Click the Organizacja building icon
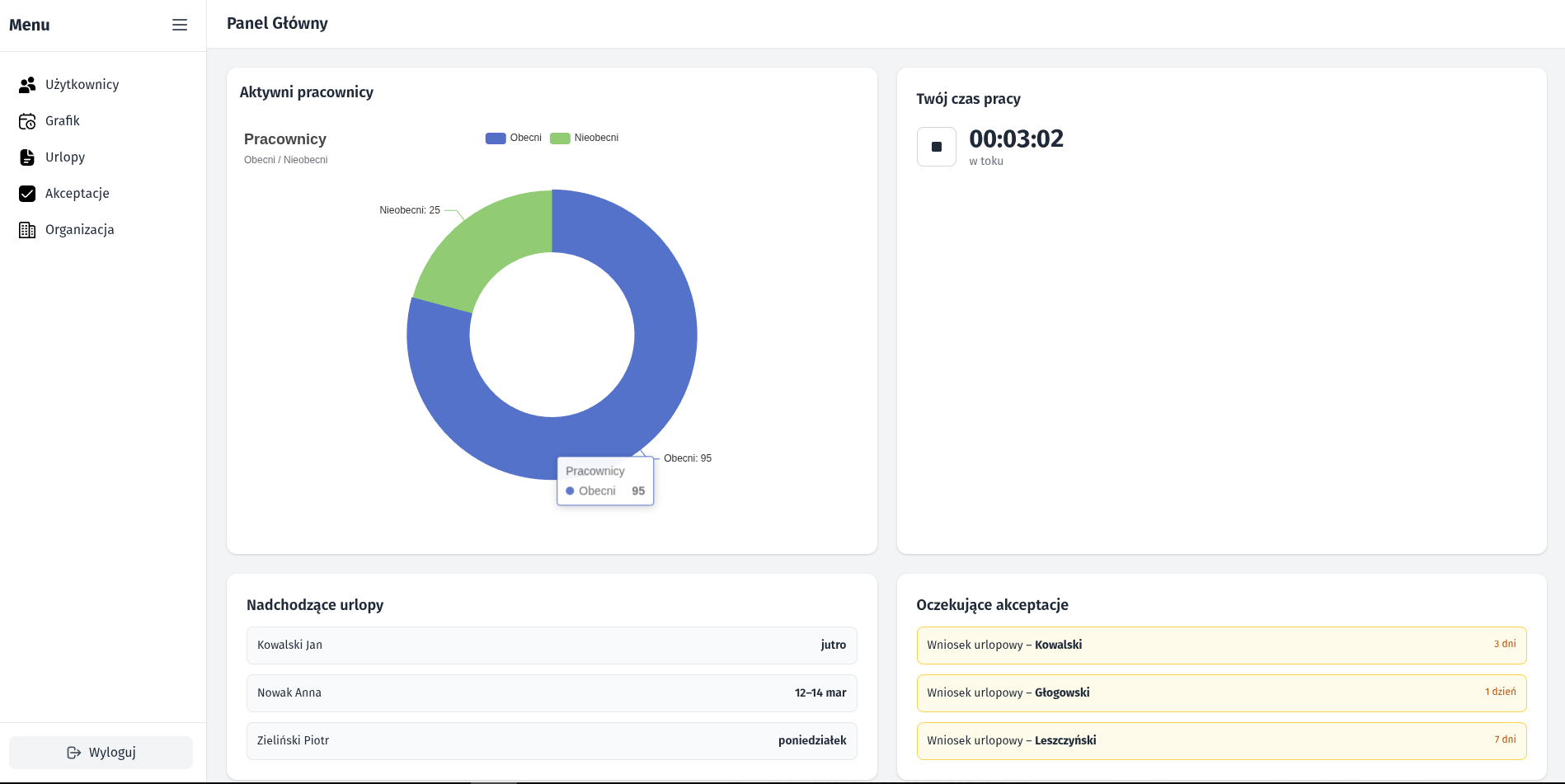The width and height of the screenshot is (1565, 784). (x=27, y=230)
